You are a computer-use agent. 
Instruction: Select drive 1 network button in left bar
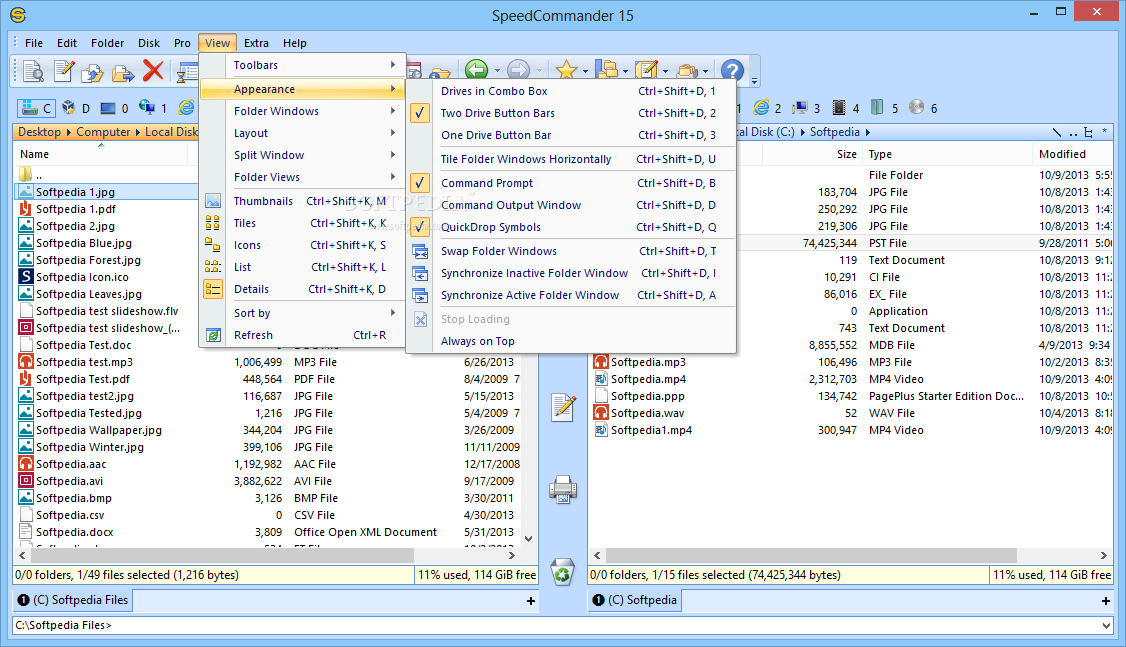[x=153, y=108]
